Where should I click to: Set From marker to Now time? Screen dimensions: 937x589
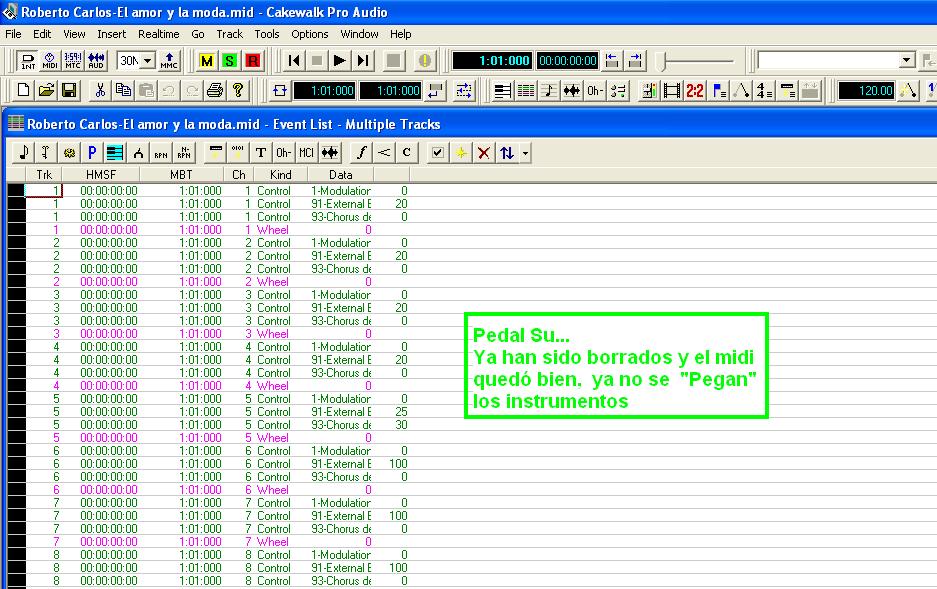[x=611, y=60]
